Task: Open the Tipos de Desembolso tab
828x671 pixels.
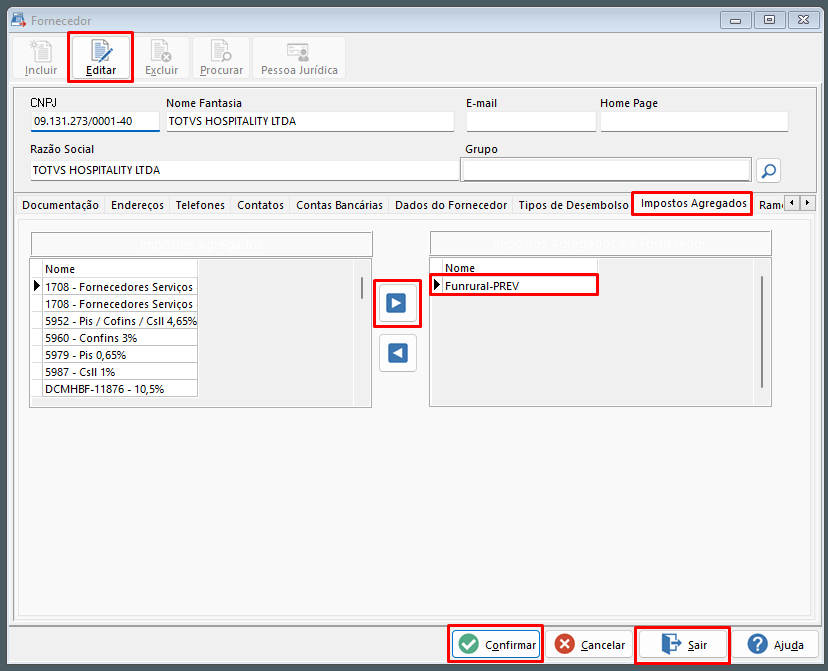Action: click(x=573, y=205)
